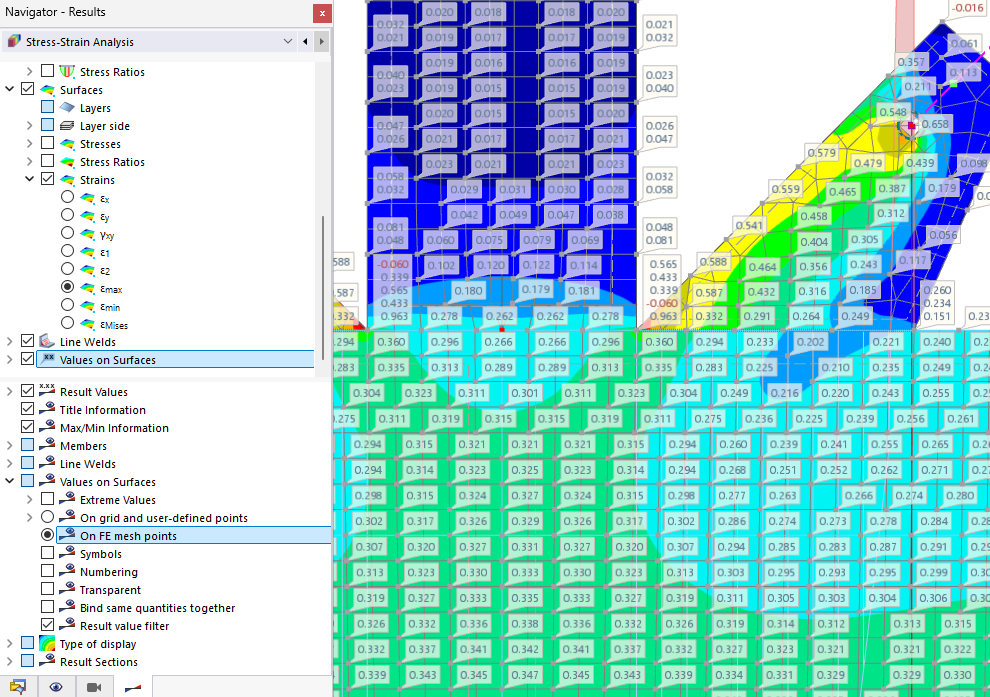Screen dimensions: 990x697
Task: Open the Stress-Strain Analysis dropdown
Action: [287, 41]
